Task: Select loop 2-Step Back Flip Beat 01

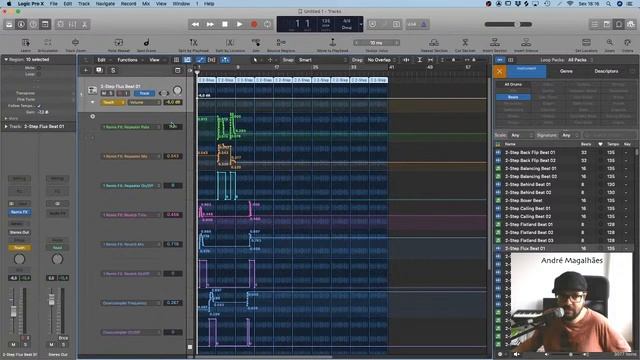Action: [x=565, y=152]
